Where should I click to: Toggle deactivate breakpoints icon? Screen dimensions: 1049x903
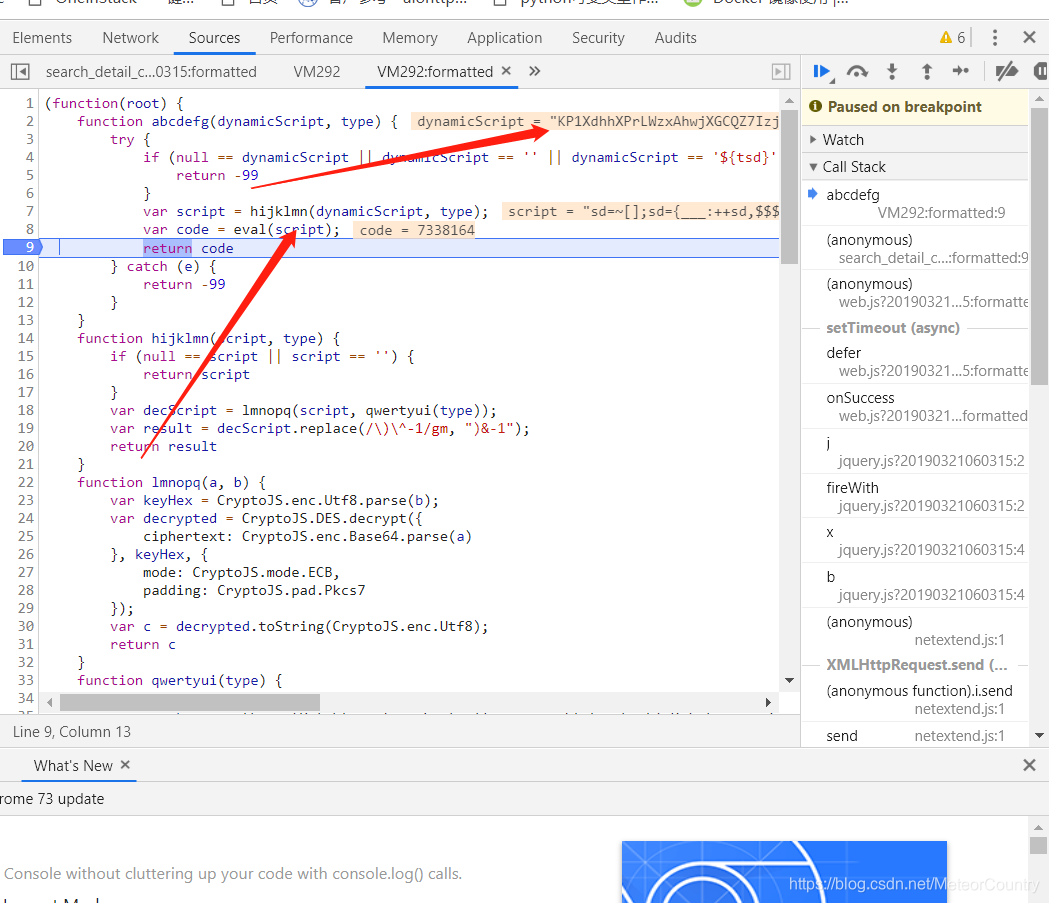click(x=1006, y=71)
